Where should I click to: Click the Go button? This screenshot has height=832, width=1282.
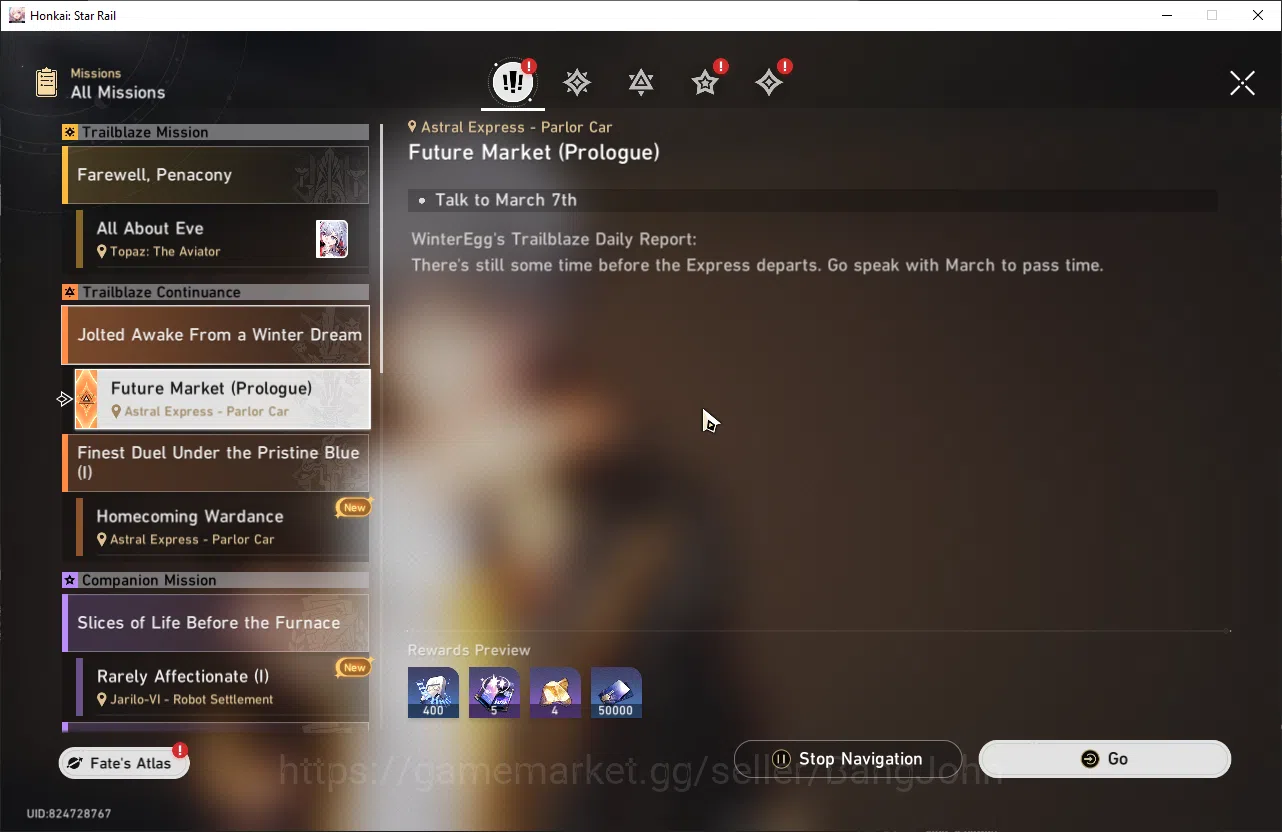[x=1104, y=759]
